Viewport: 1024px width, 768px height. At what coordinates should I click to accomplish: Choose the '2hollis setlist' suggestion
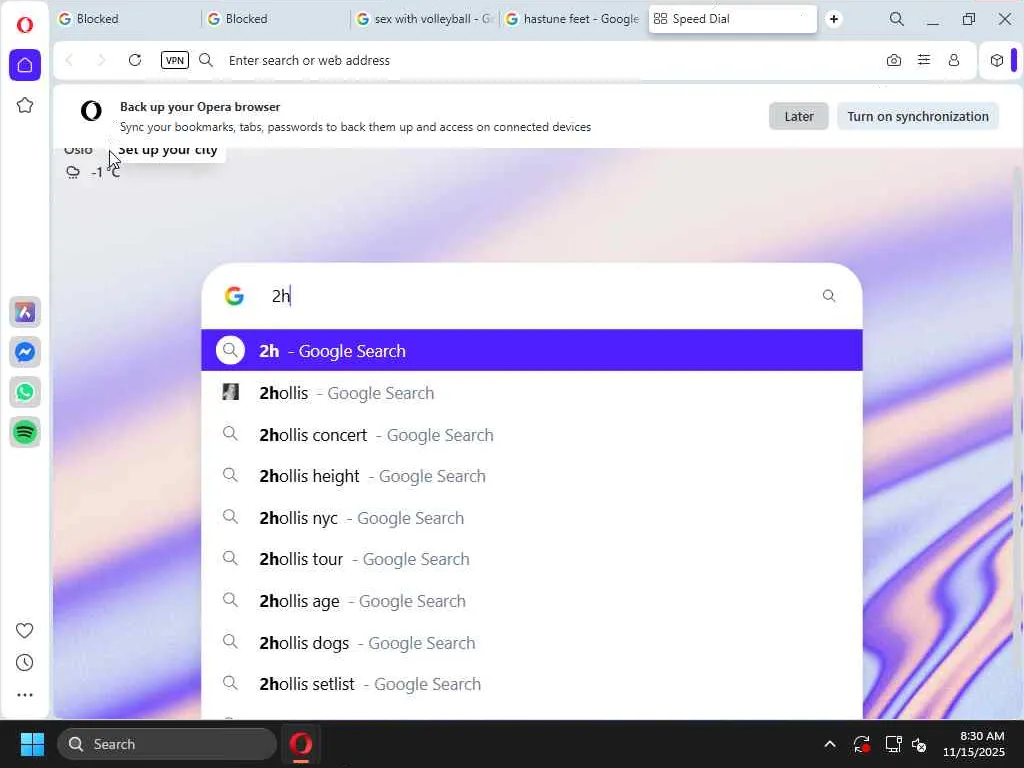click(532, 684)
